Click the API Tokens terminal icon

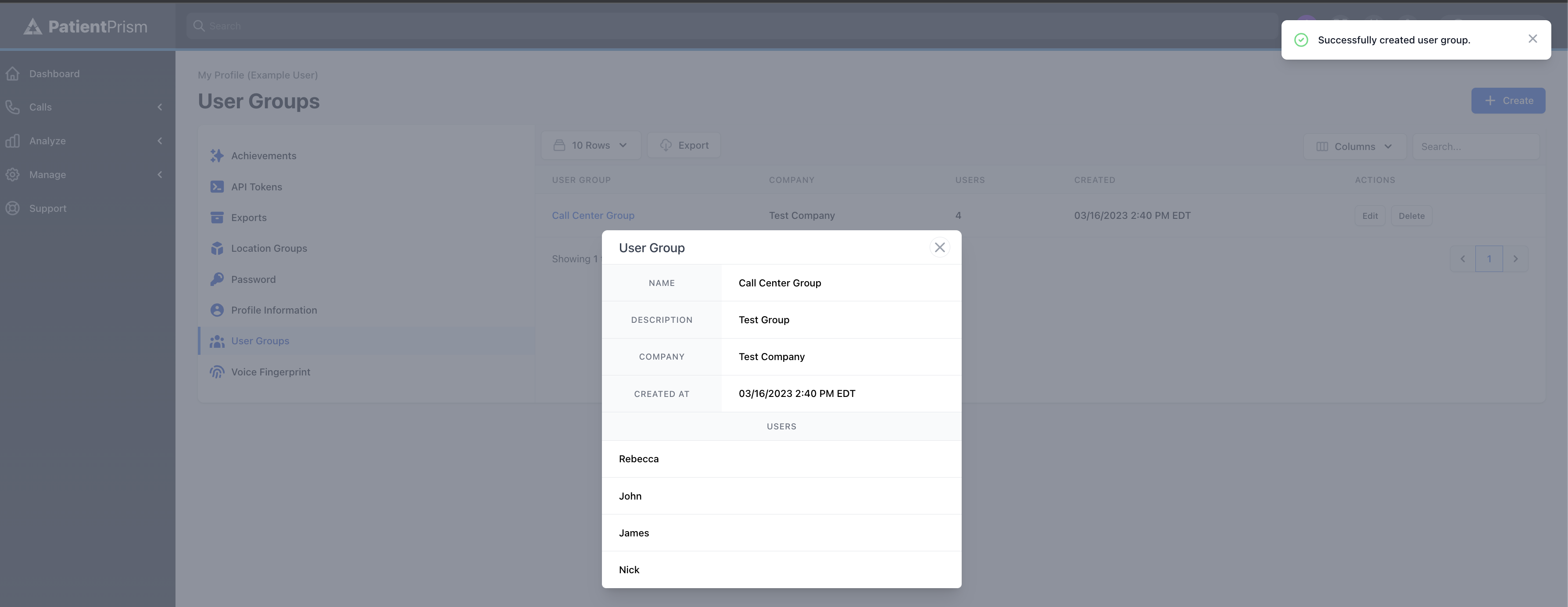(x=217, y=187)
